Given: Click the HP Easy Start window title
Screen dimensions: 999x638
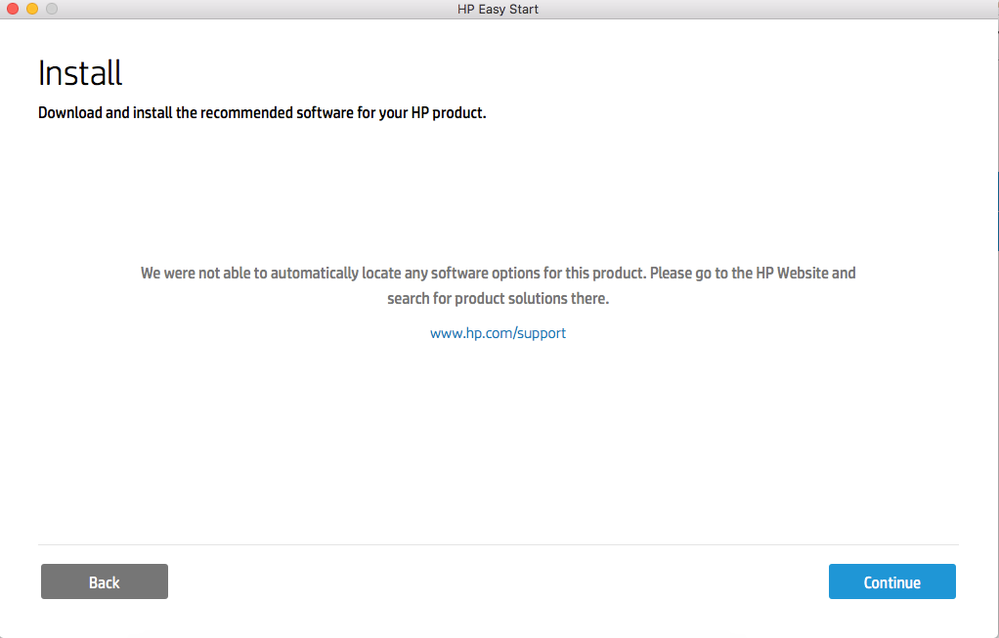Looking at the screenshot, I should [x=497, y=9].
